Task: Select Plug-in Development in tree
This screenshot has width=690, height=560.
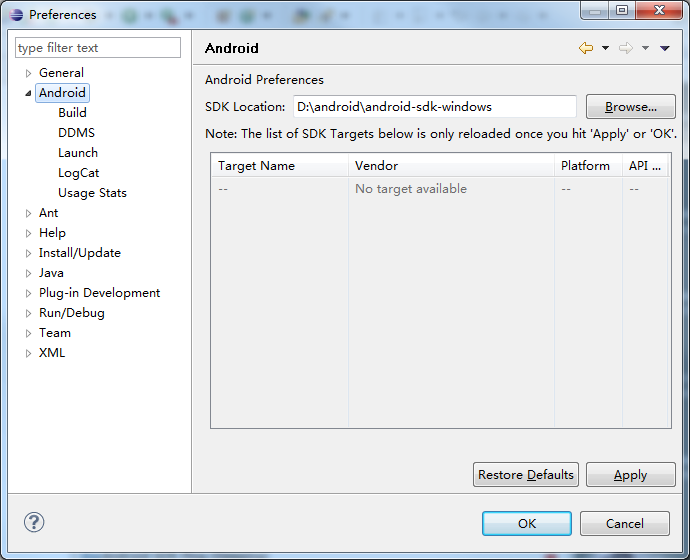Action: pos(99,293)
